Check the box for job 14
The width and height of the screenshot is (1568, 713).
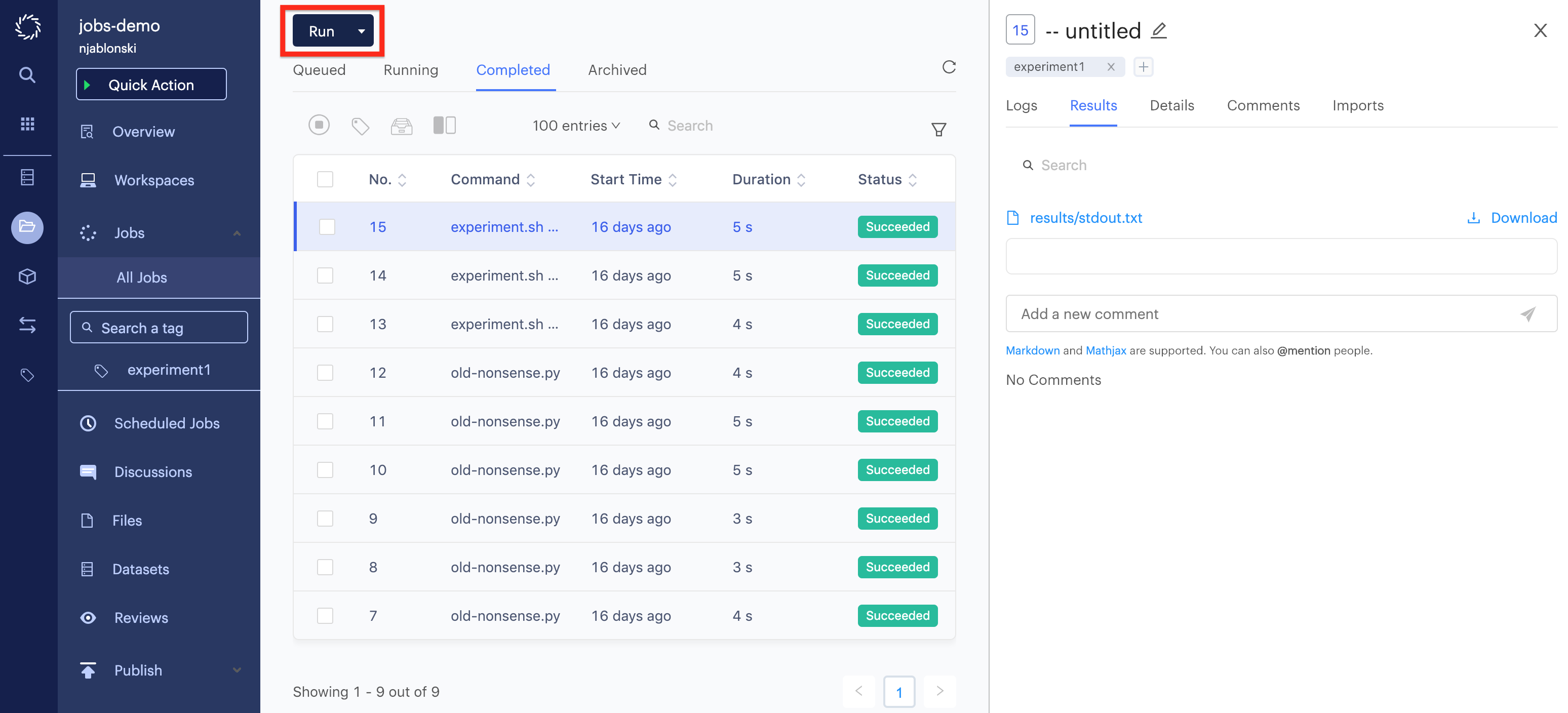coord(325,275)
